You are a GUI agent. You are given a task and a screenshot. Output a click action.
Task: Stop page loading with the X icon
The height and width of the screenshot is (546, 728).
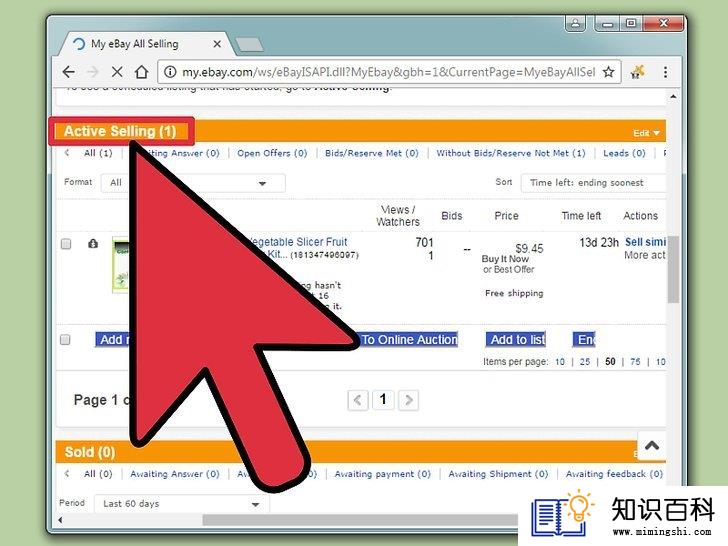coord(117,72)
